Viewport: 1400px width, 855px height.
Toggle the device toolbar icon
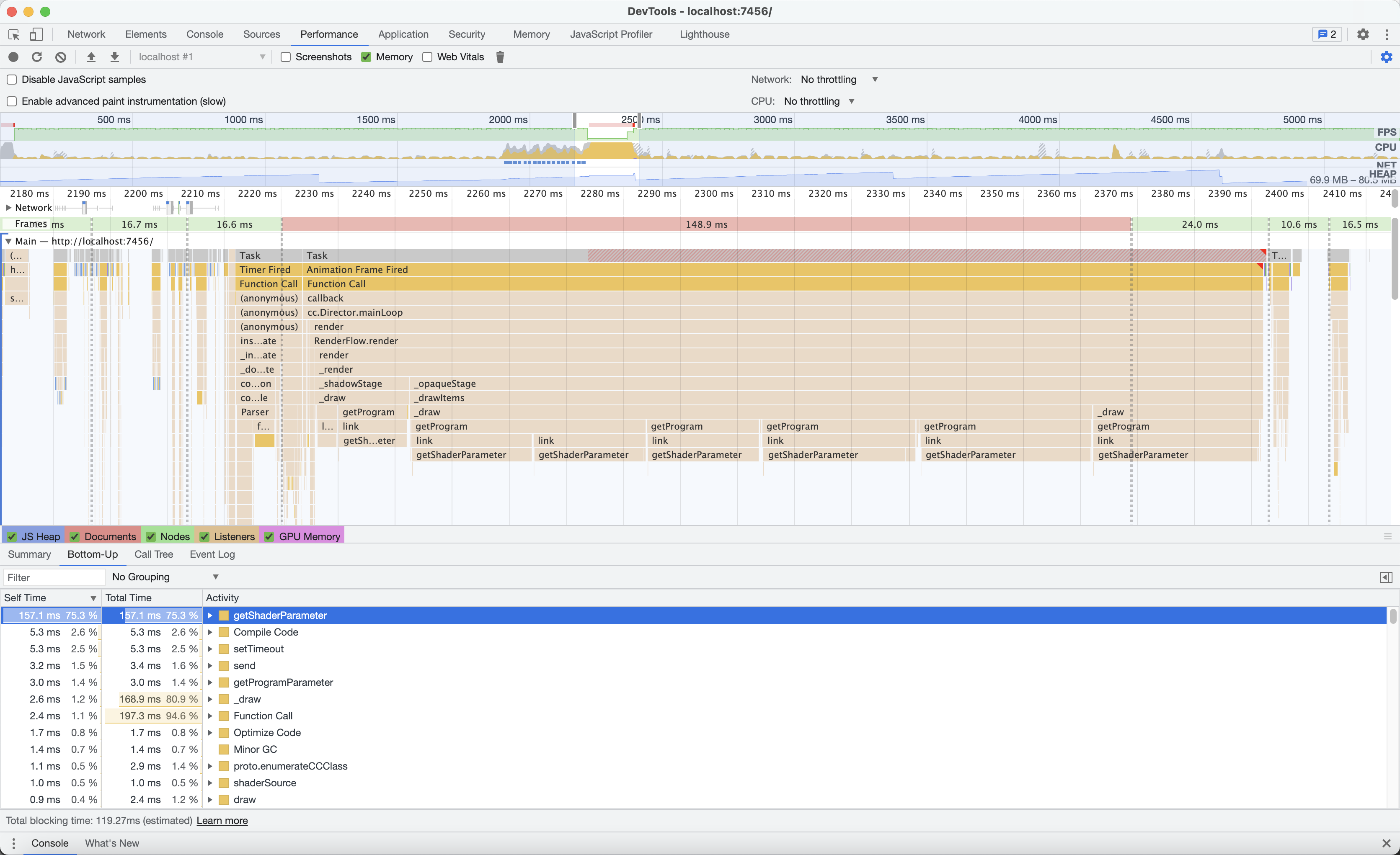pyautogui.click(x=36, y=35)
